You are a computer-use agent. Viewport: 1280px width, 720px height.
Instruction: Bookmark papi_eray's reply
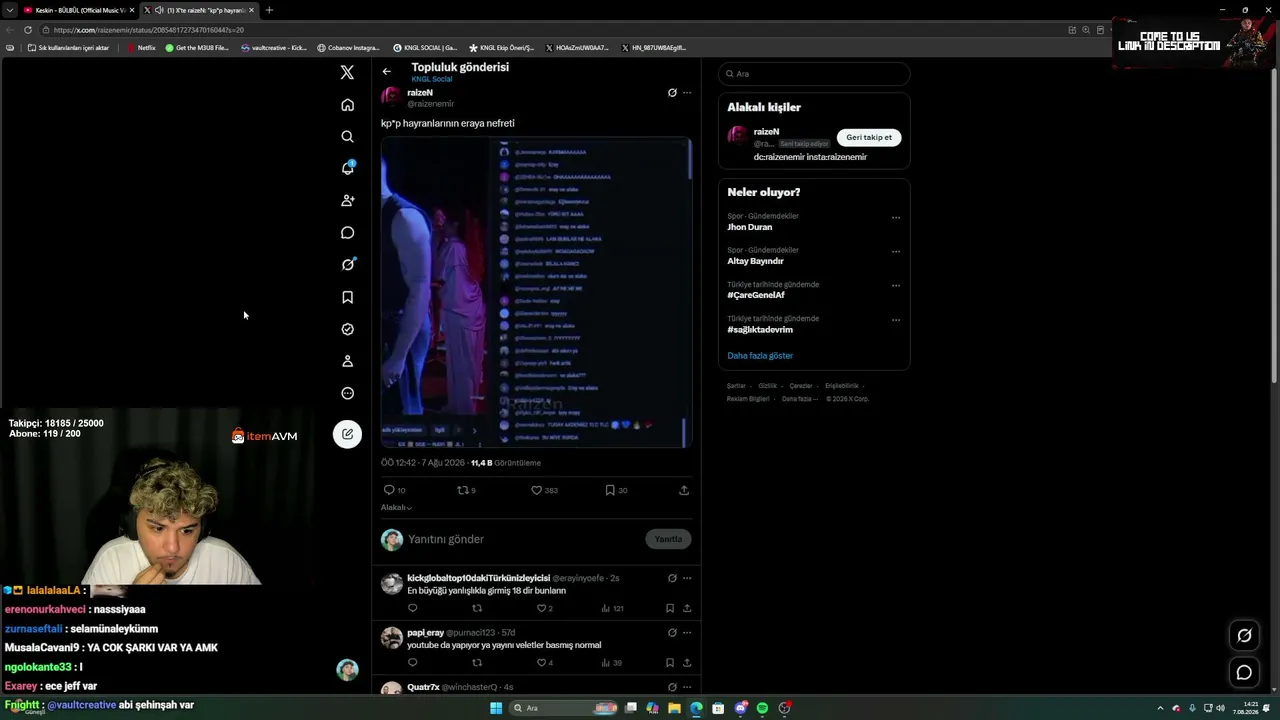point(670,662)
